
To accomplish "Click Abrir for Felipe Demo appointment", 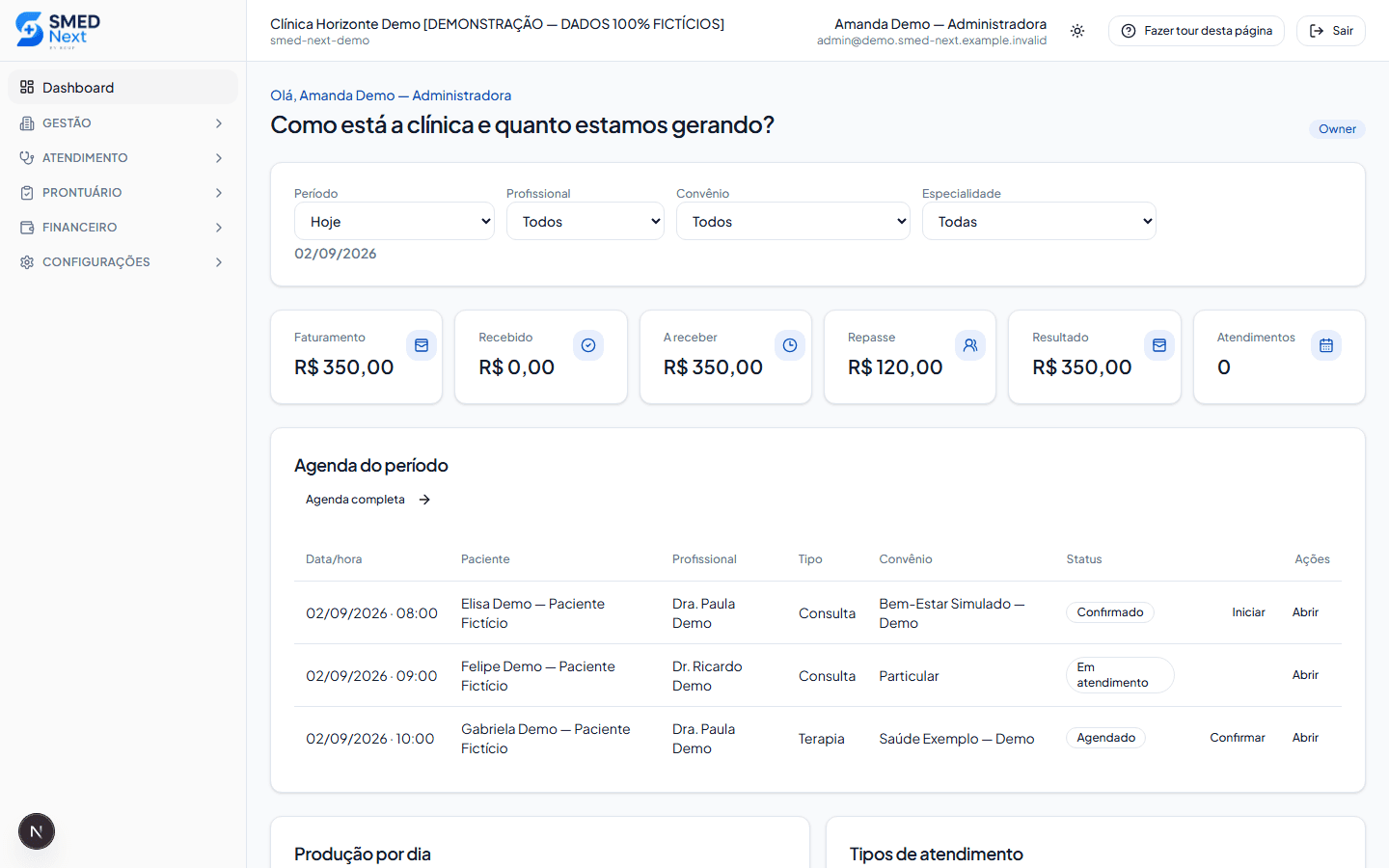I will (1305, 675).
